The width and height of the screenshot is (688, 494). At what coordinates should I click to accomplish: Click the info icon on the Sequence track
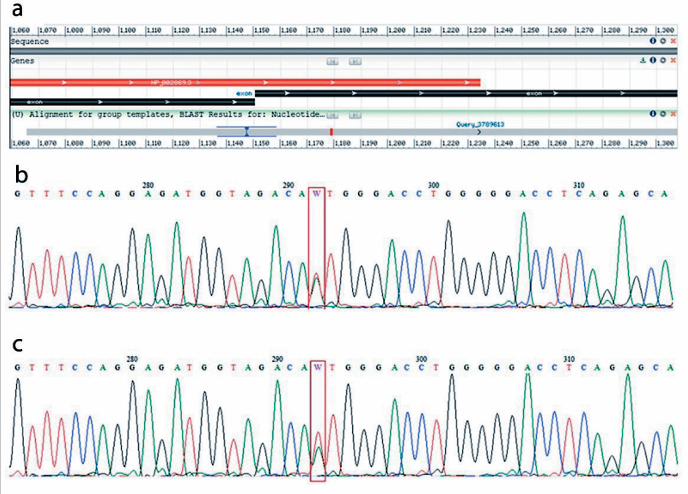pos(652,42)
